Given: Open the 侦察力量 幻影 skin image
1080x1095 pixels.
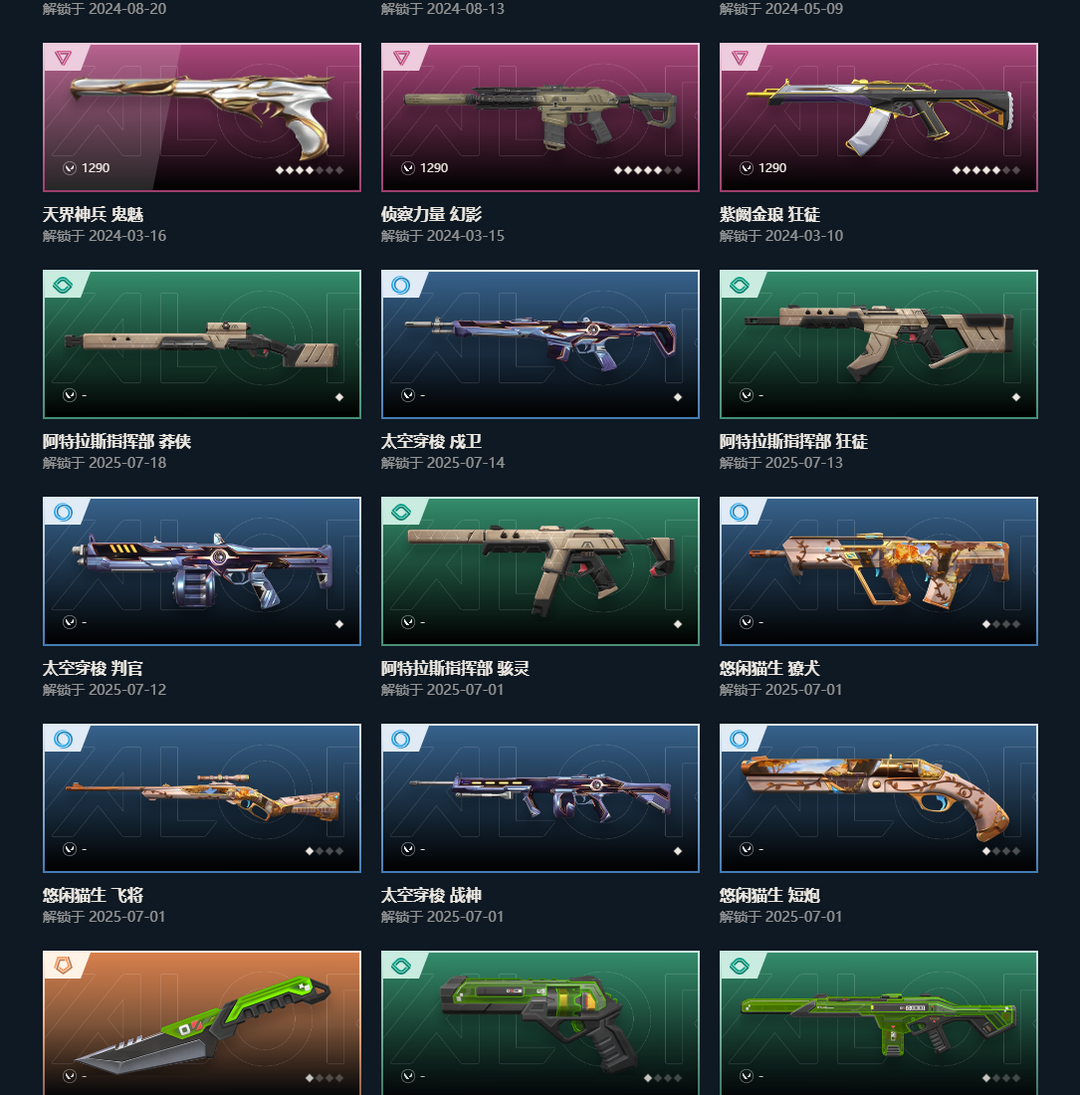Looking at the screenshot, I should point(540,117).
